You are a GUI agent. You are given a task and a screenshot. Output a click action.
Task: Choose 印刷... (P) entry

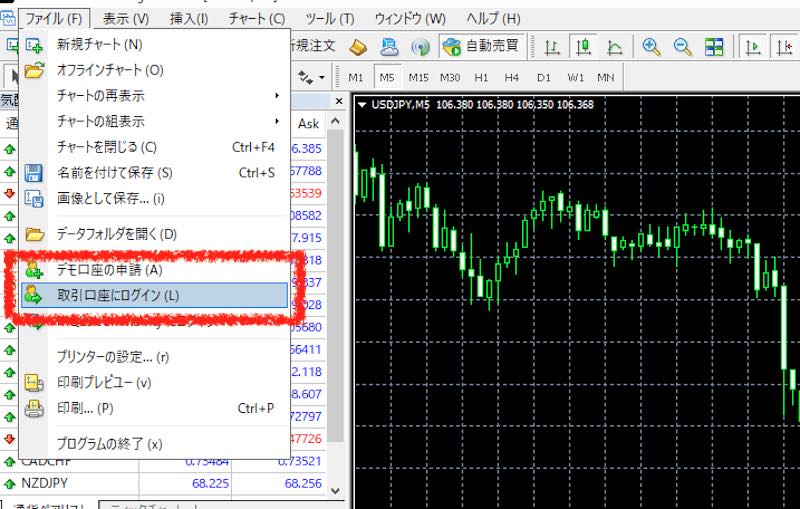click(x=155, y=408)
